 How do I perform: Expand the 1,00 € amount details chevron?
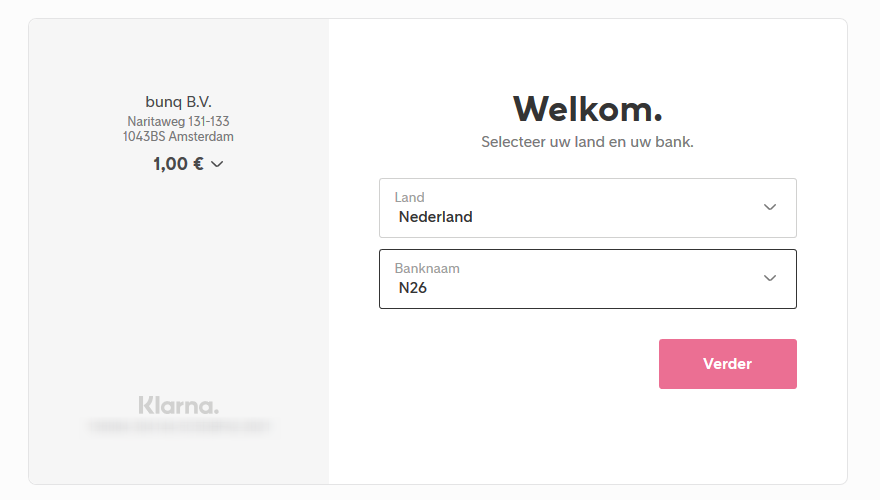(x=217, y=165)
